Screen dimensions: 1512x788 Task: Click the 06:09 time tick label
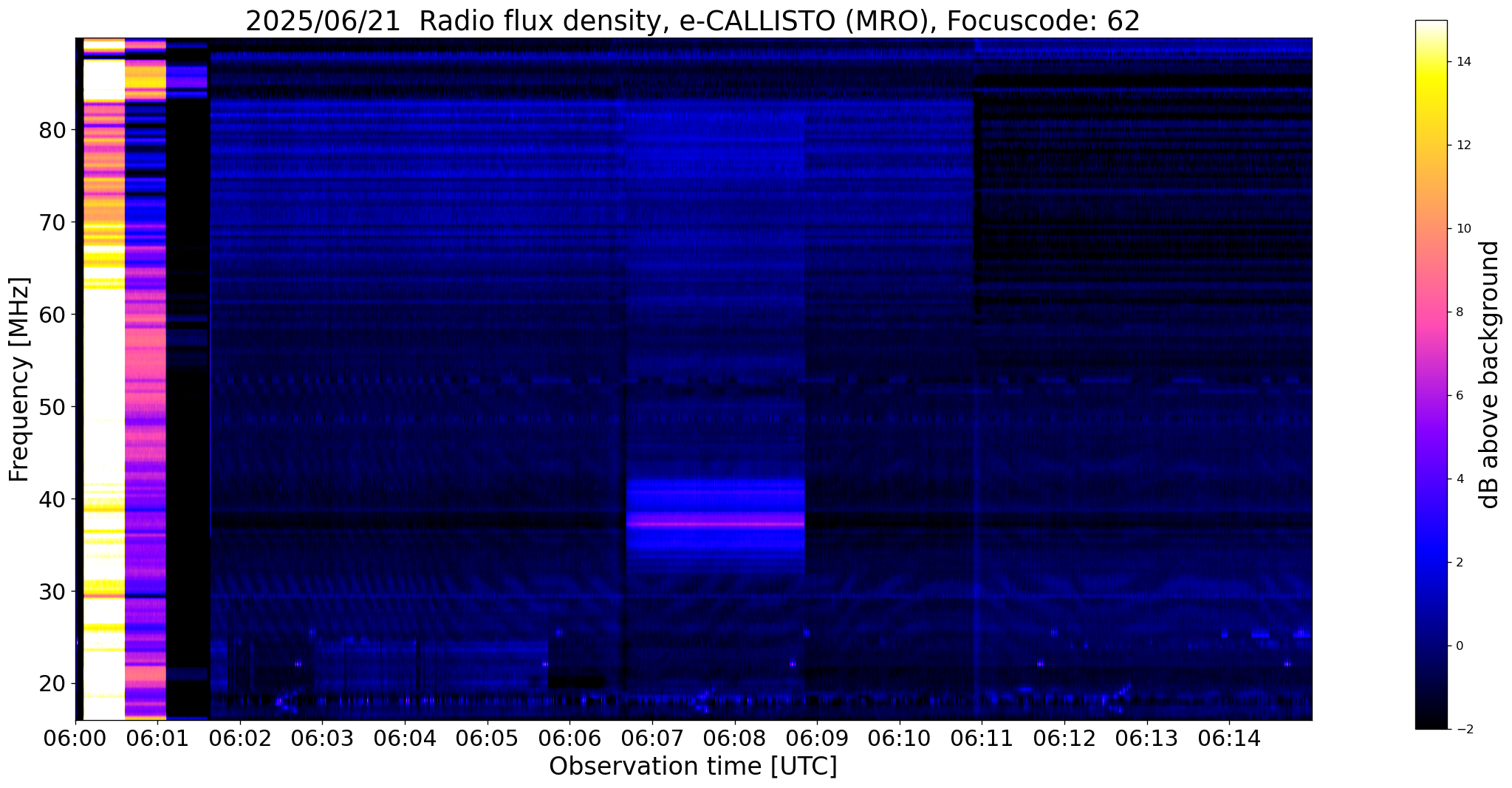pos(817,737)
